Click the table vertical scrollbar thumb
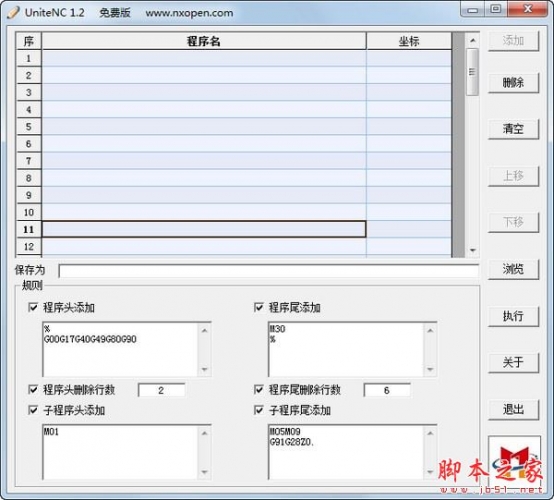This screenshot has width=554, height=500. pos(472,72)
